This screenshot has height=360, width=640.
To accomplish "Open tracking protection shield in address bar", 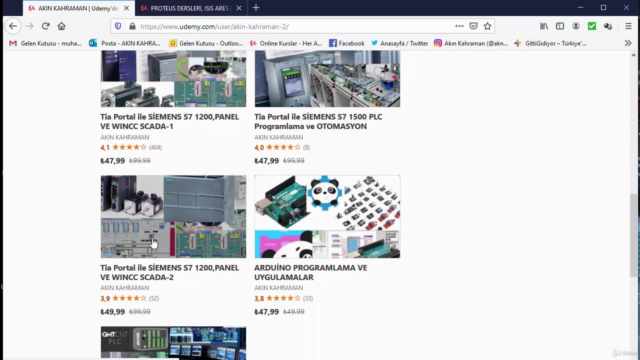I will point(118,27).
